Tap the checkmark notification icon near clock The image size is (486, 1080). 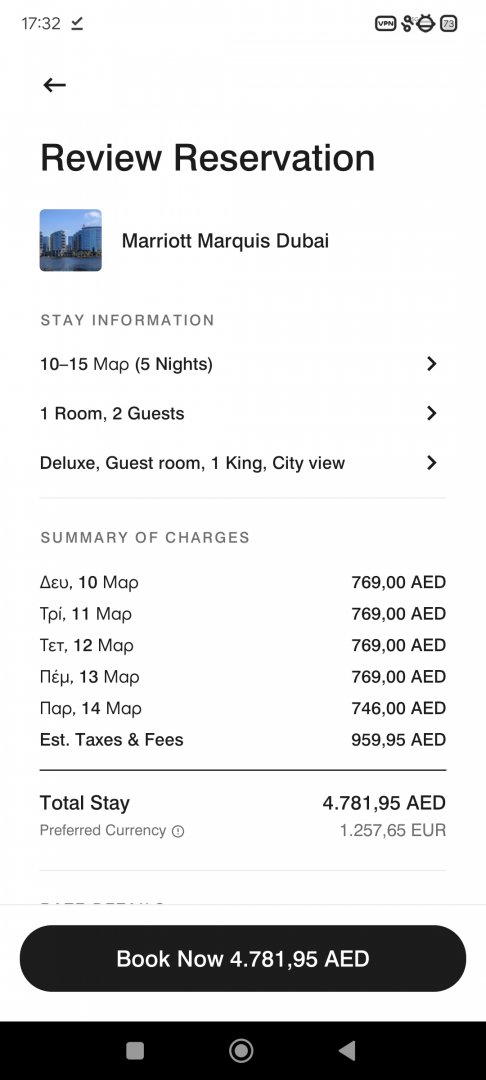click(x=77, y=23)
